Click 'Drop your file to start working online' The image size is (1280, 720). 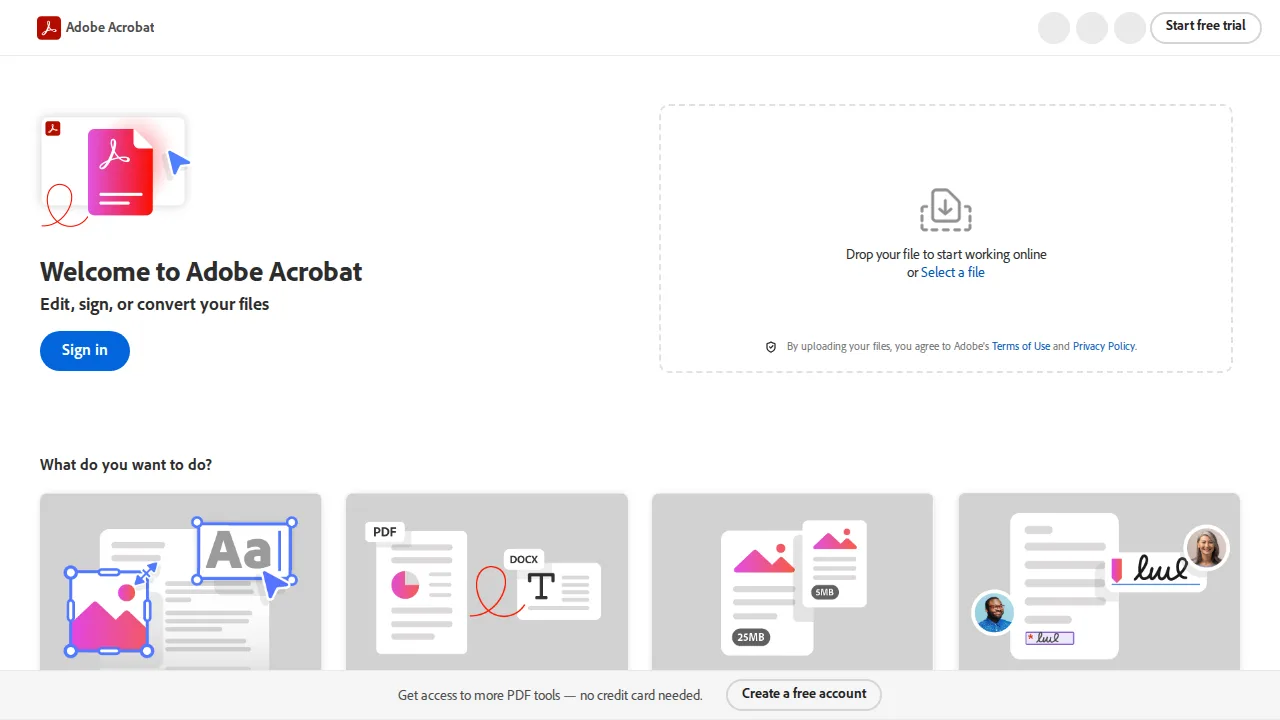pyautogui.click(x=946, y=255)
